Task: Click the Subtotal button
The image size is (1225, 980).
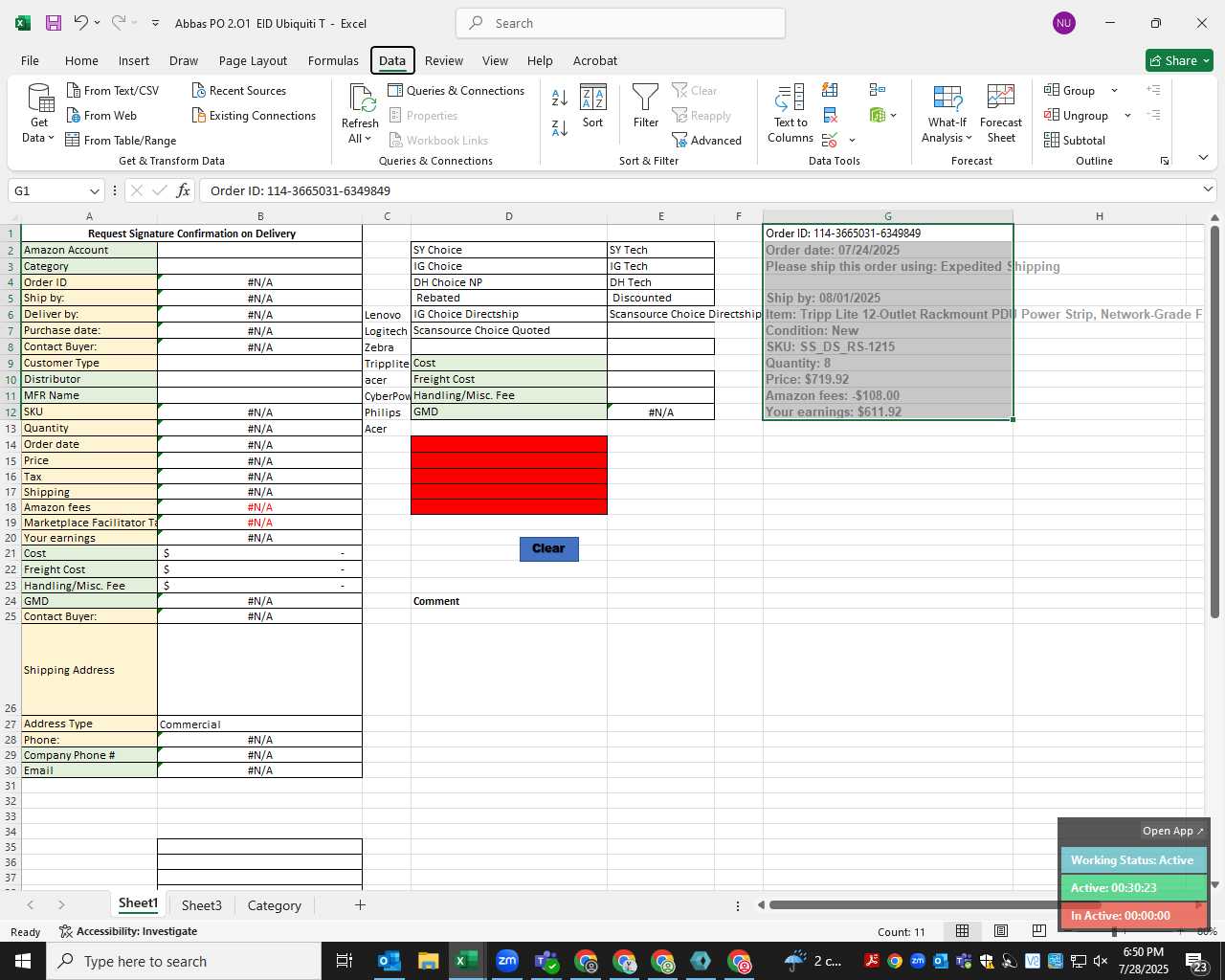Action: coord(1075,140)
